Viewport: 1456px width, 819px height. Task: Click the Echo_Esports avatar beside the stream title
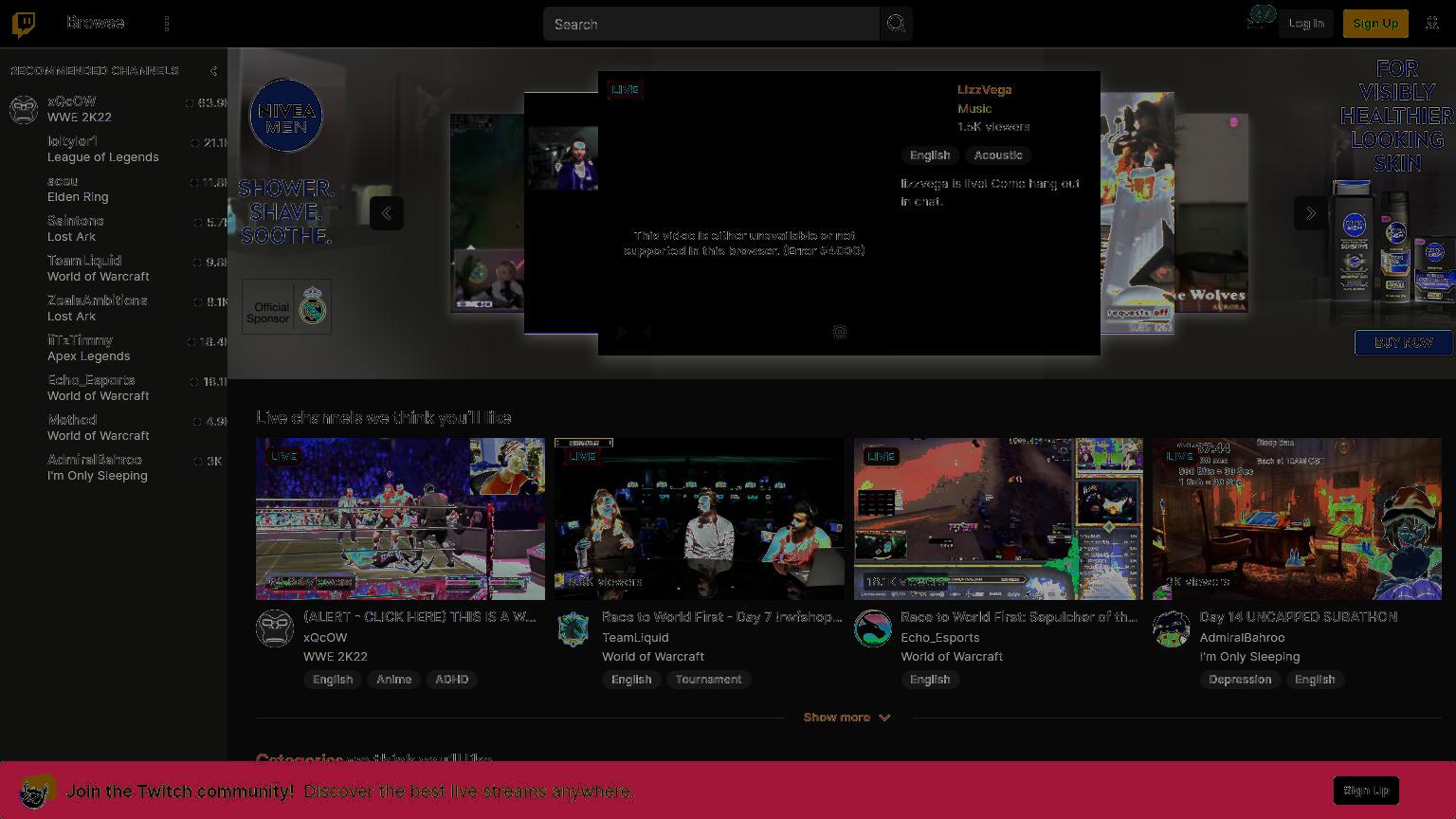click(x=873, y=628)
